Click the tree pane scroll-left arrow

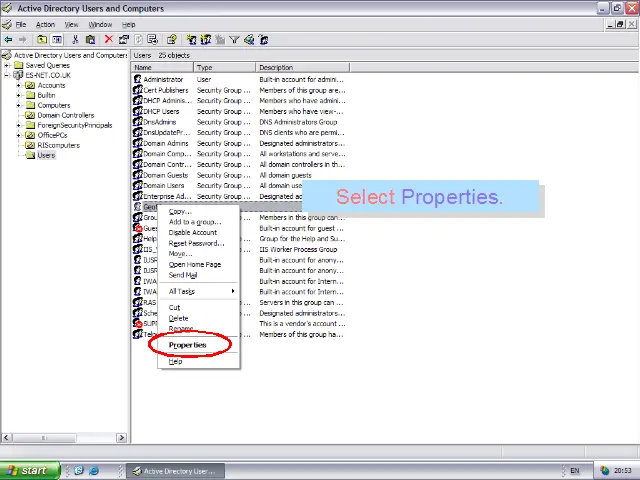point(6,438)
